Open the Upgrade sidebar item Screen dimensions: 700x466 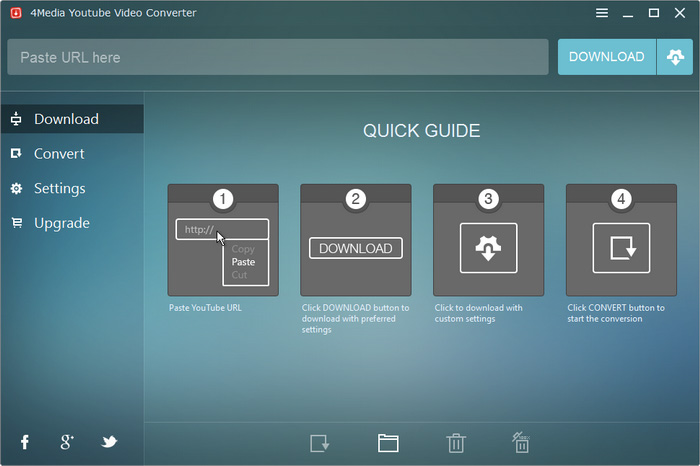[x=72, y=223]
